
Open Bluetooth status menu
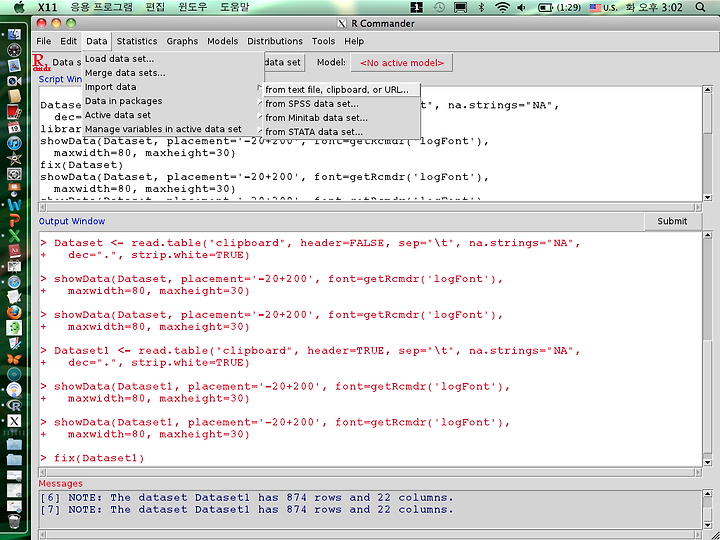(x=481, y=7)
